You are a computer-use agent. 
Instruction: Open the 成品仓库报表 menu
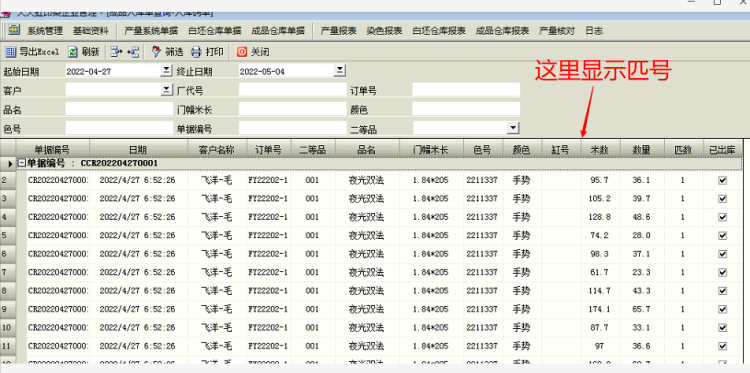click(502, 31)
